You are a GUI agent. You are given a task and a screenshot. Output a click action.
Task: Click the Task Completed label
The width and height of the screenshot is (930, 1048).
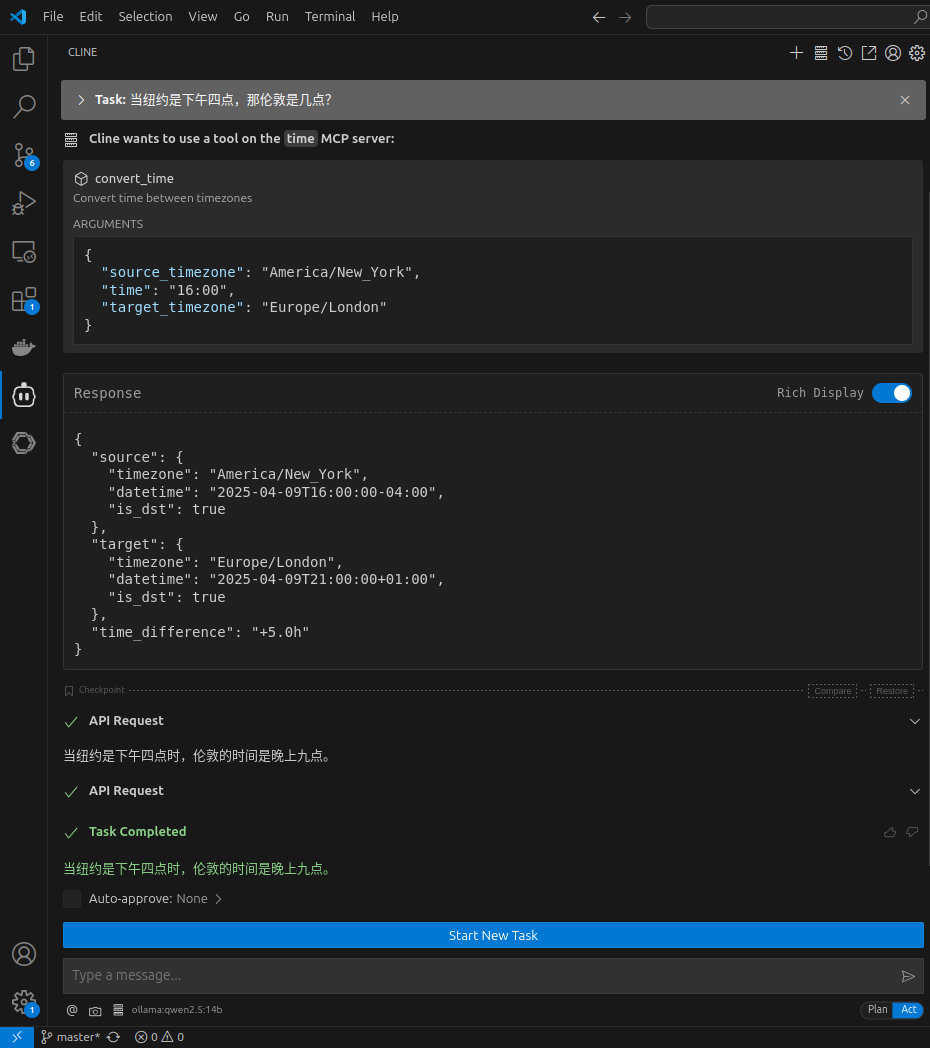(x=137, y=831)
